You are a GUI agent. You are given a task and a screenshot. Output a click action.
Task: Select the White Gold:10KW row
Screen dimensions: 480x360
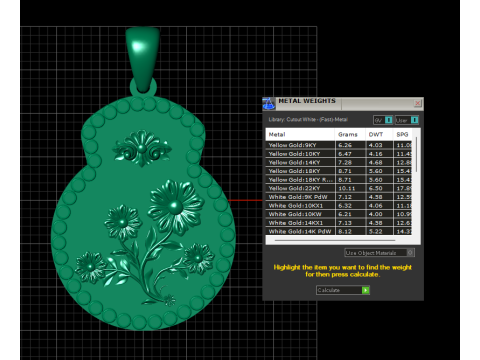pos(339,214)
